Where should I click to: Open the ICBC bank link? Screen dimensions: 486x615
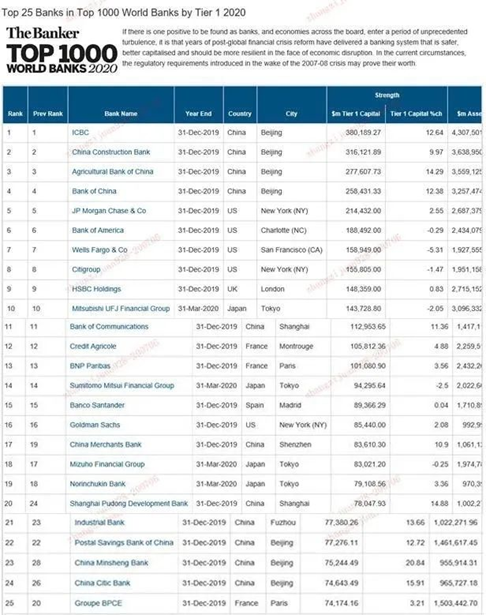pos(80,133)
